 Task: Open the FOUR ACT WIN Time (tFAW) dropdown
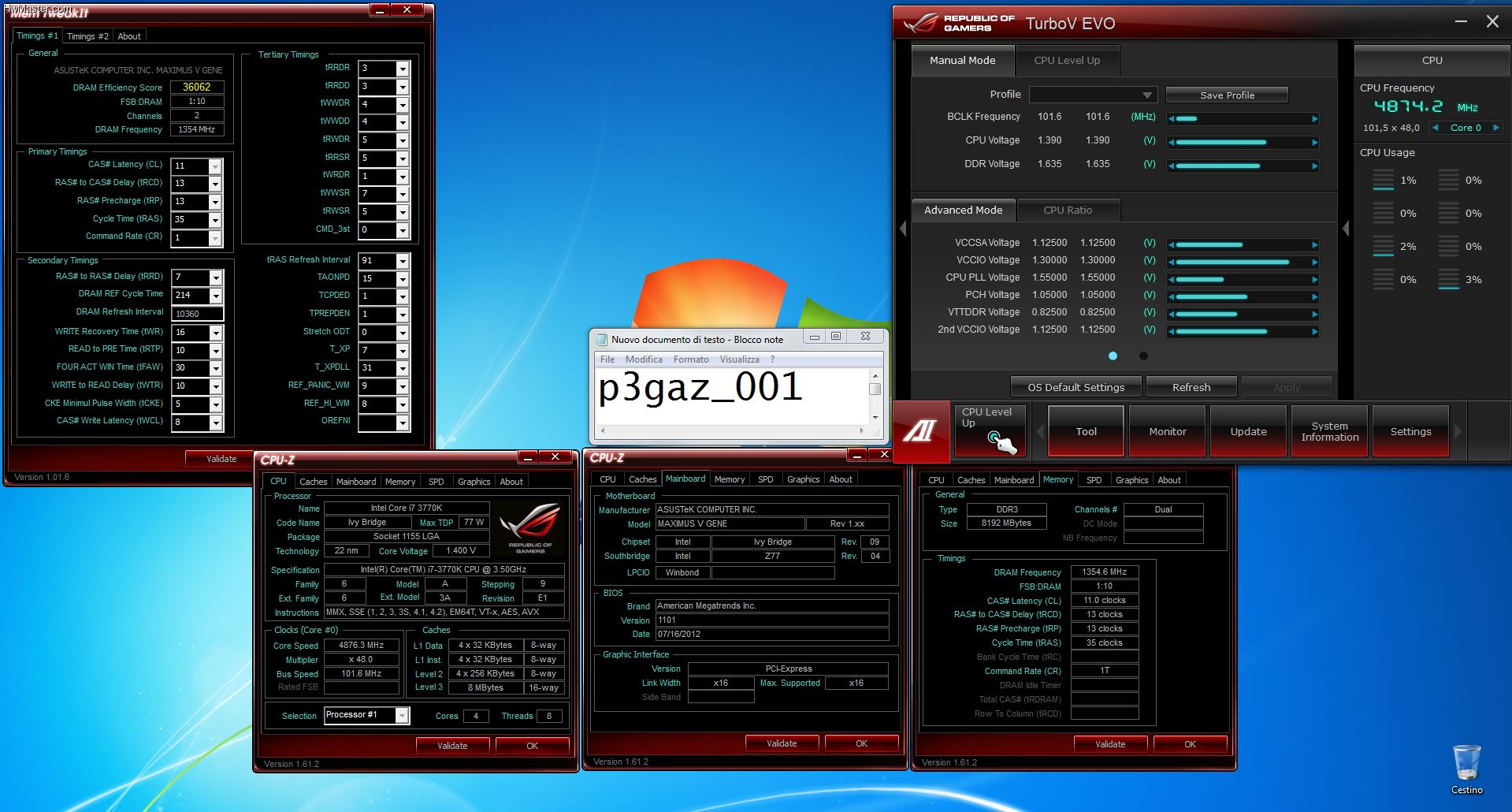214,368
